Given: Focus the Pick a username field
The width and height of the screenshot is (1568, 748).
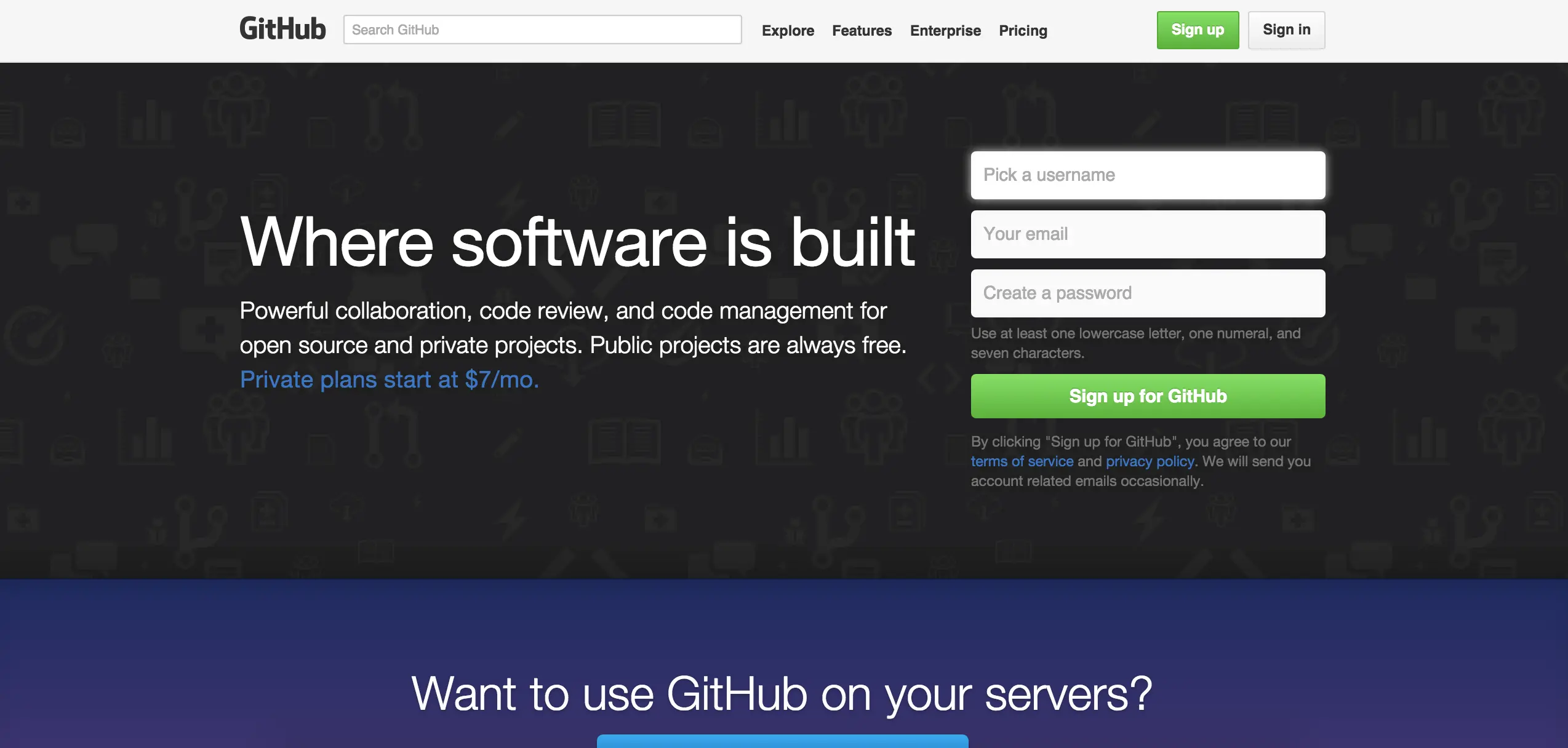Looking at the screenshot, I should coord(1148,175).
